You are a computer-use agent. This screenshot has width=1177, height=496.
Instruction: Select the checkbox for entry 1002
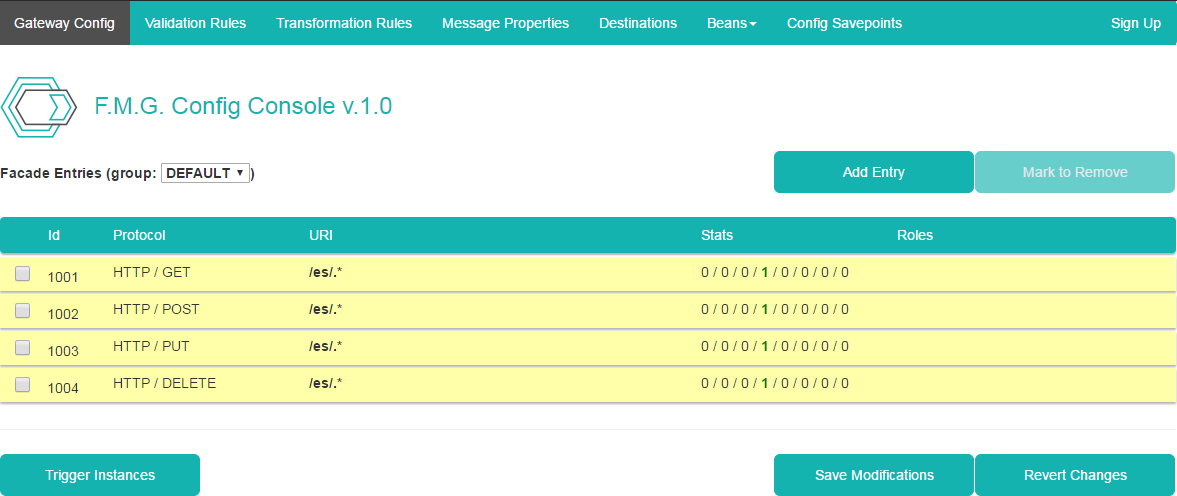click(22, 310)
